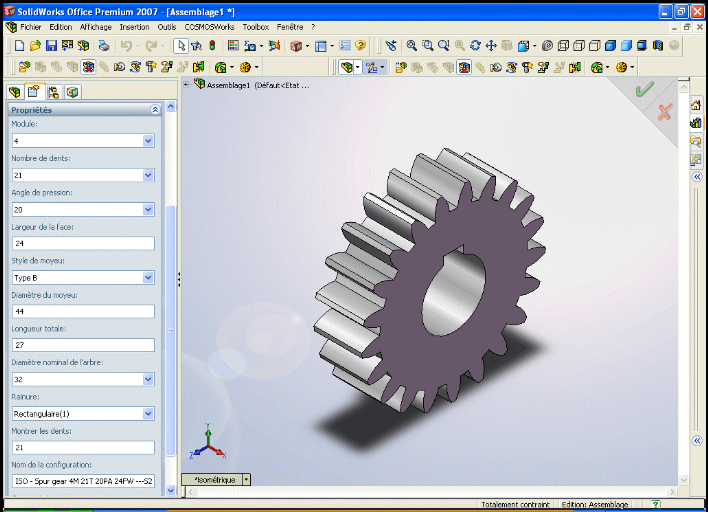Open the Module dropdown
Screen dimensions: 708x512
pos(148,141)
